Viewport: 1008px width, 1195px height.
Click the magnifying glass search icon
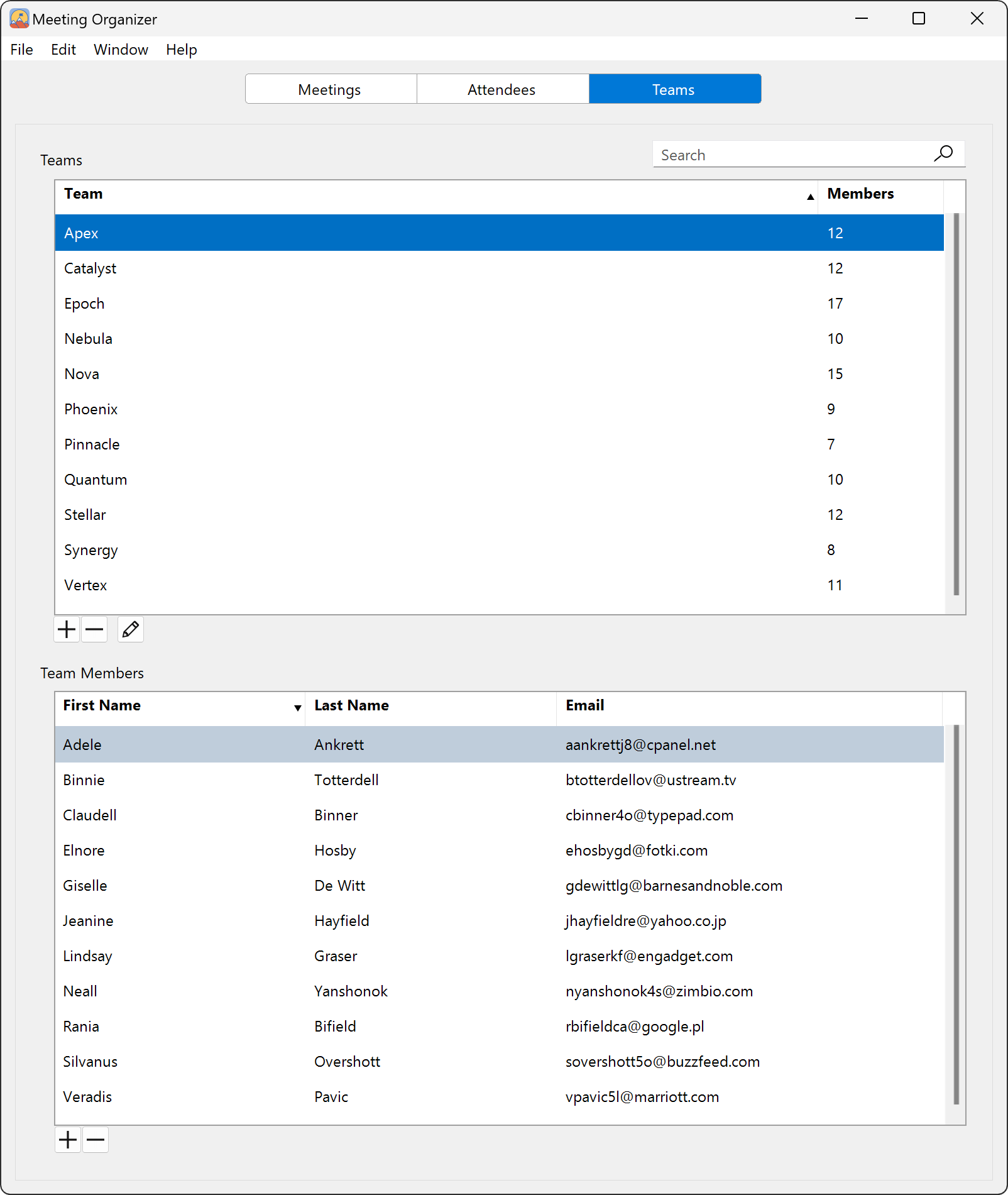pyautogui.click(x=943, y=153)
